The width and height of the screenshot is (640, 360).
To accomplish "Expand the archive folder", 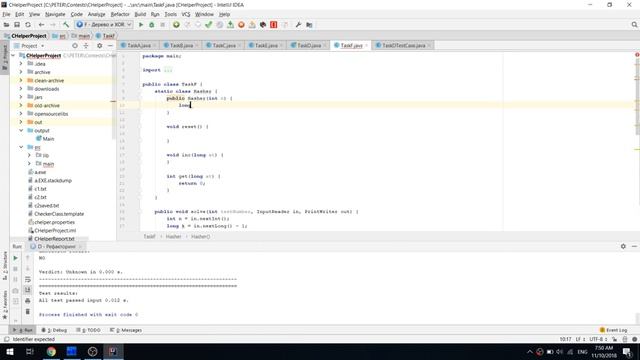I will tap(21, 72).
